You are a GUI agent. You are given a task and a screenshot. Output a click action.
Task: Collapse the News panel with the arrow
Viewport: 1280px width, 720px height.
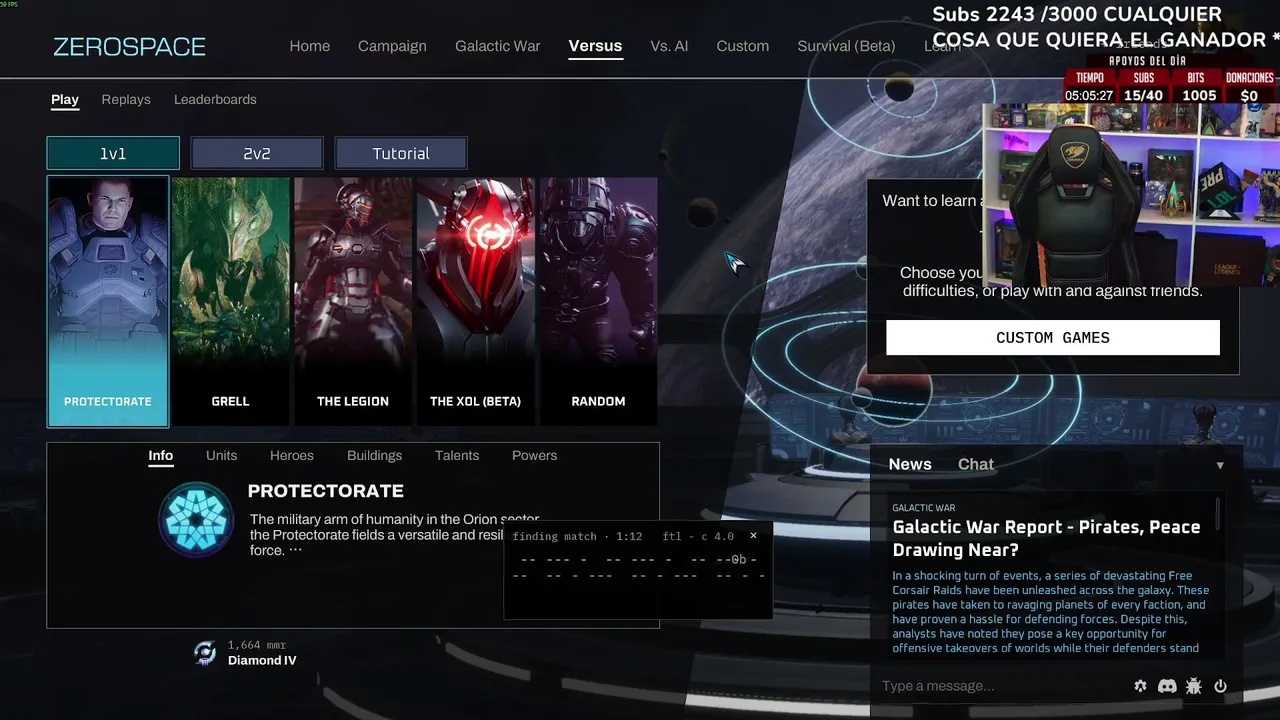[x=1220, y=465]
